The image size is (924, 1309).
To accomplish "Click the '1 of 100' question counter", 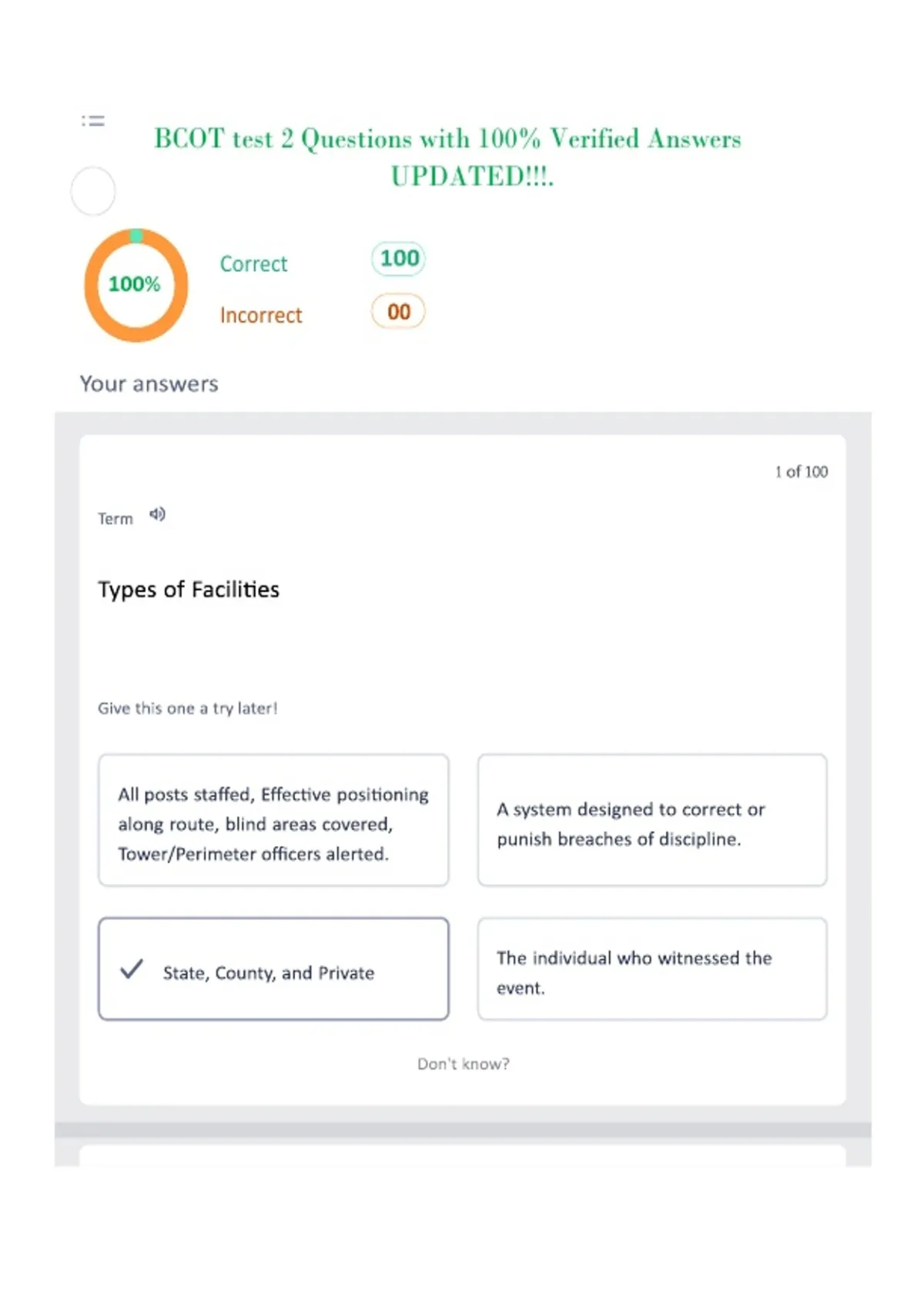I will click(802, 471).
